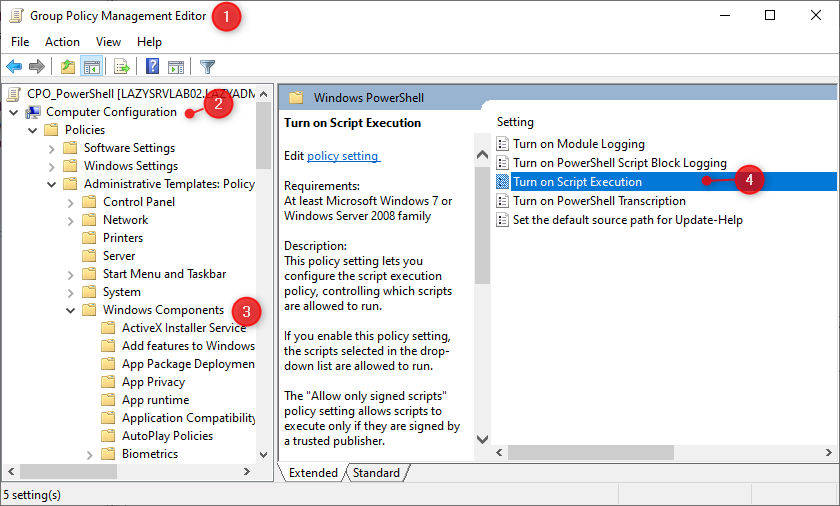This screenshot has height=506, width=840.
Task: Click settings list horizontal scrollbar right arrow
Action: (x=829, y=452)
